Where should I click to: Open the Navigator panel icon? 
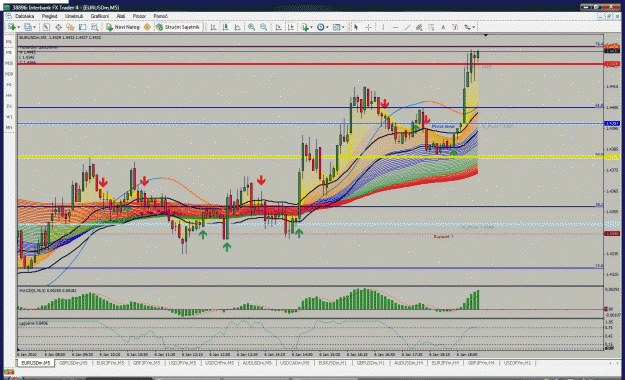[x=71, y=27]
